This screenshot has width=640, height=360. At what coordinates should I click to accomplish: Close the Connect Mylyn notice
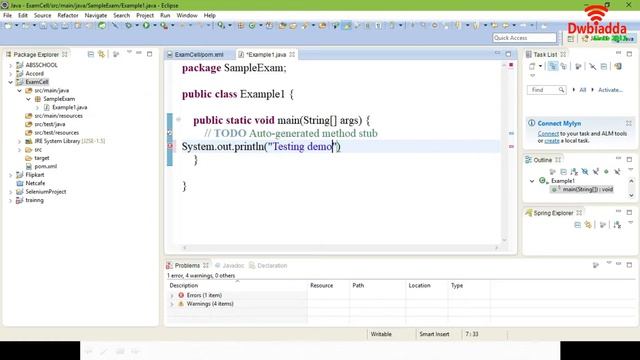629,123
